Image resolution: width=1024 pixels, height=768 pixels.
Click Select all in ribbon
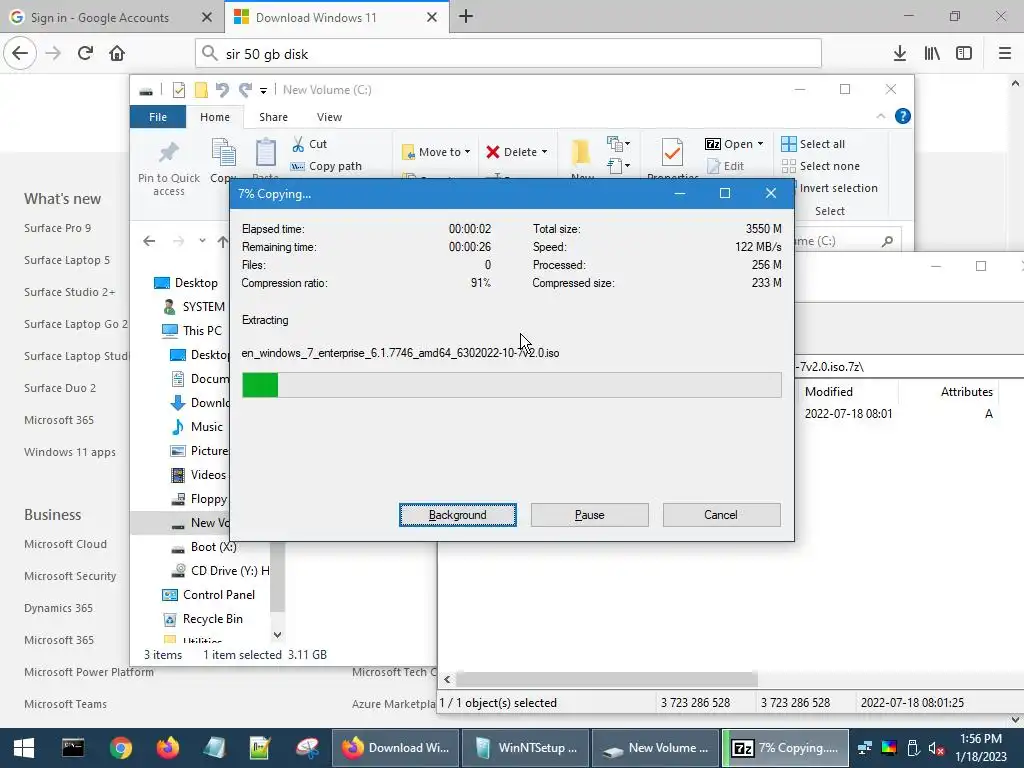point(813,144)
